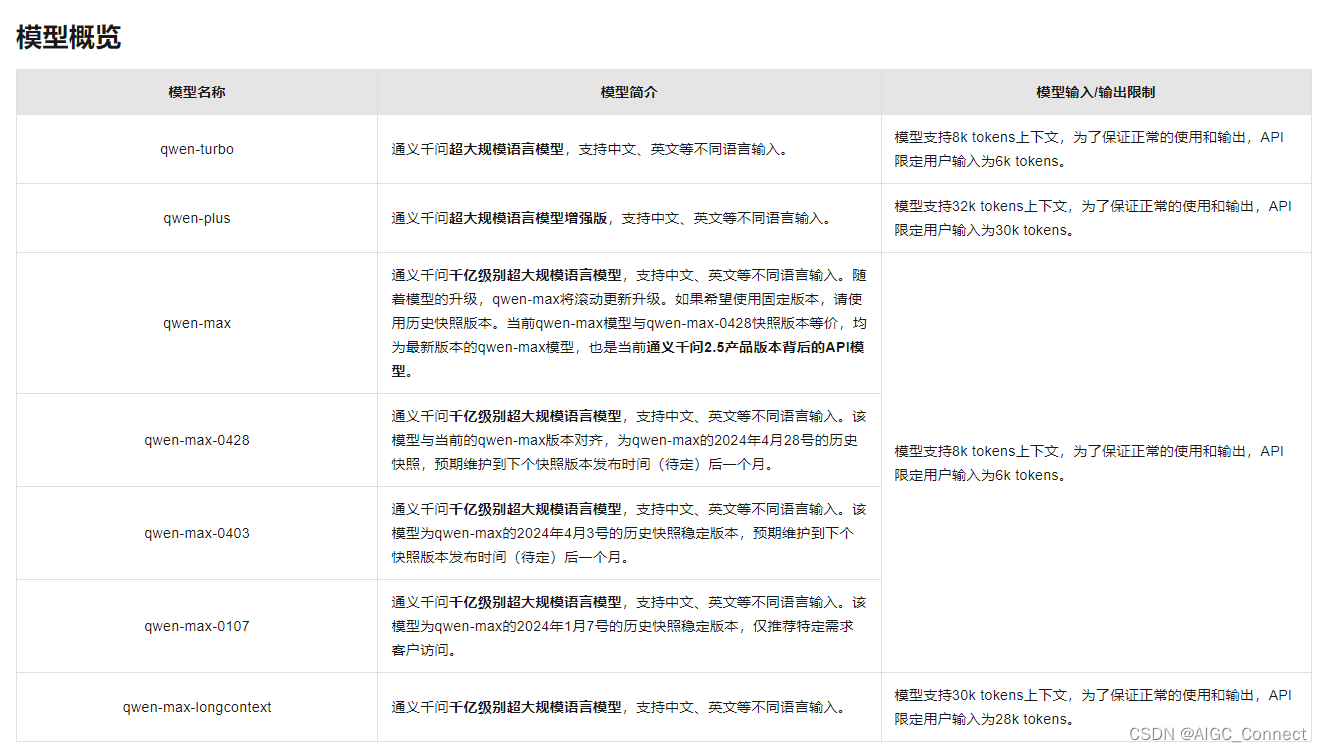Image resolution: width=1322 pixels, height=752 pixels.
Task: Click the 模型输入/输出限制 column header
Action: [x=1096, y=92]
